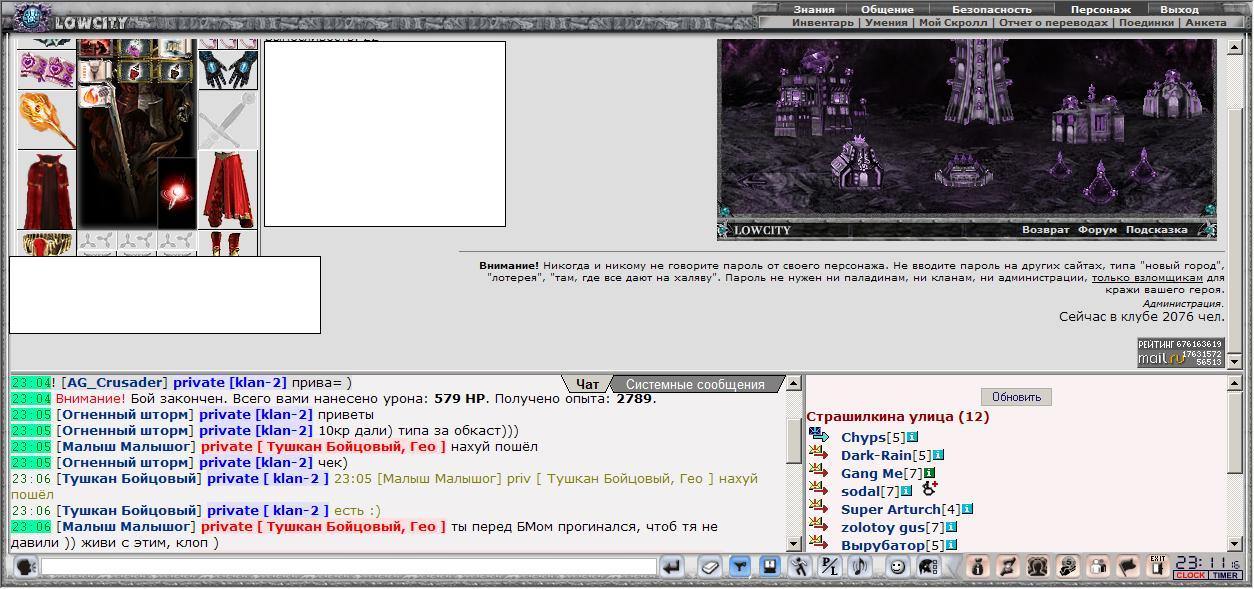Click the info icon next to Chyps
Screen dimensions: 1254x589
[x=912, y=437]
